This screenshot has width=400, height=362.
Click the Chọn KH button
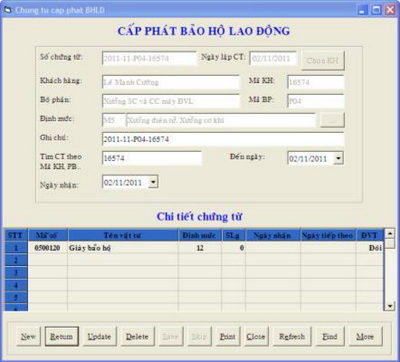pyautogui.click(x=323, y=61)
